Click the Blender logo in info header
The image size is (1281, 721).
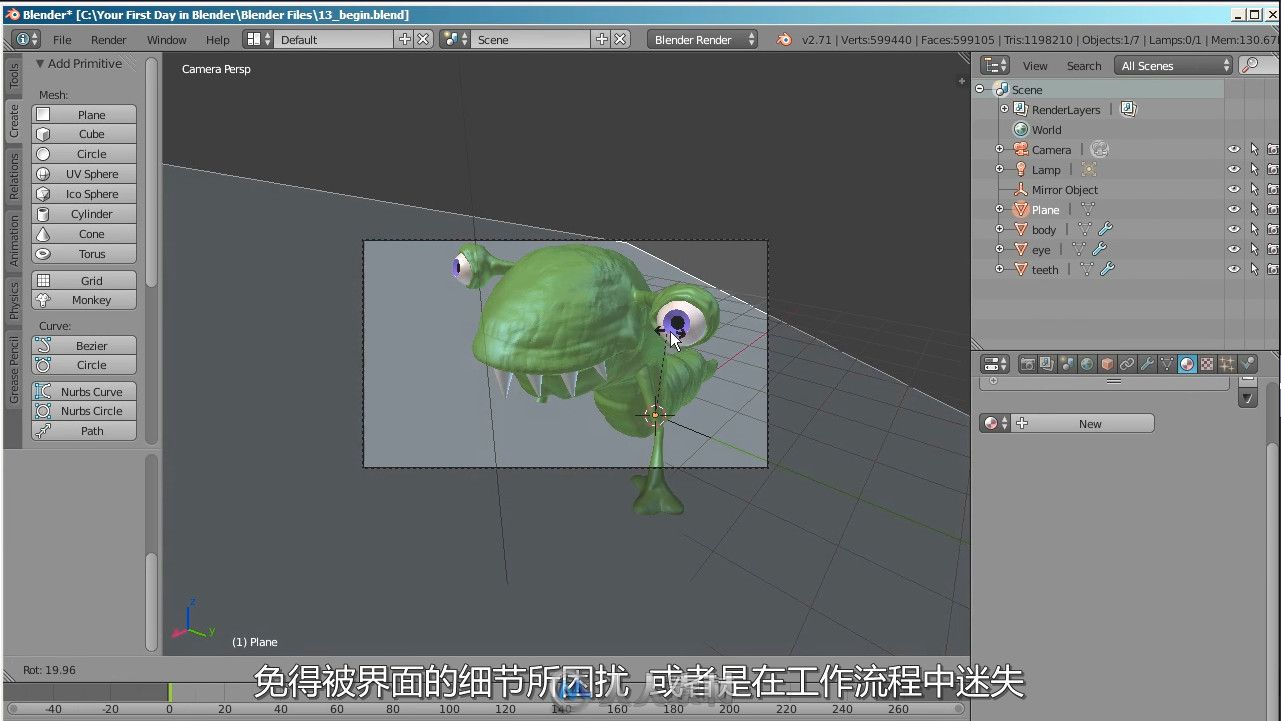[784, 40]
